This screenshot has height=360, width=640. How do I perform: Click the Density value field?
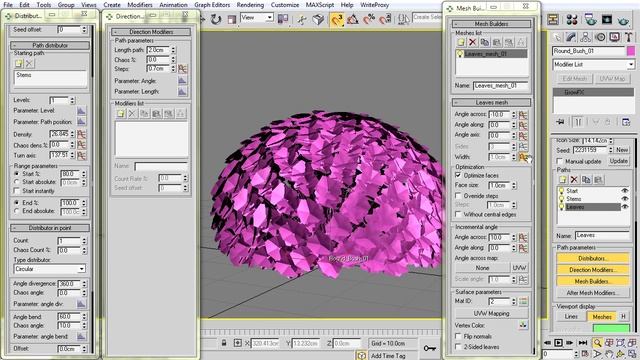(60, 134)
